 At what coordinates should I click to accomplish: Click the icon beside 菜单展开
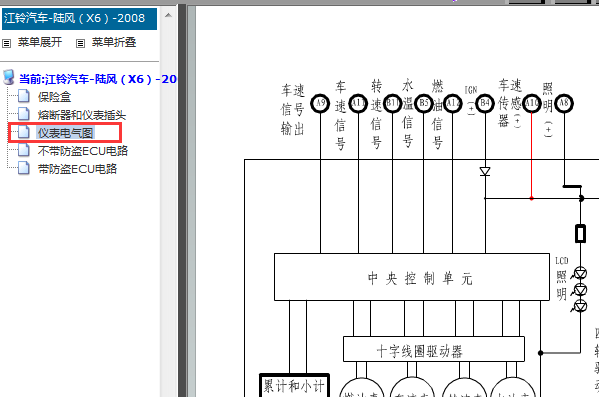click(x=6, y=43)
